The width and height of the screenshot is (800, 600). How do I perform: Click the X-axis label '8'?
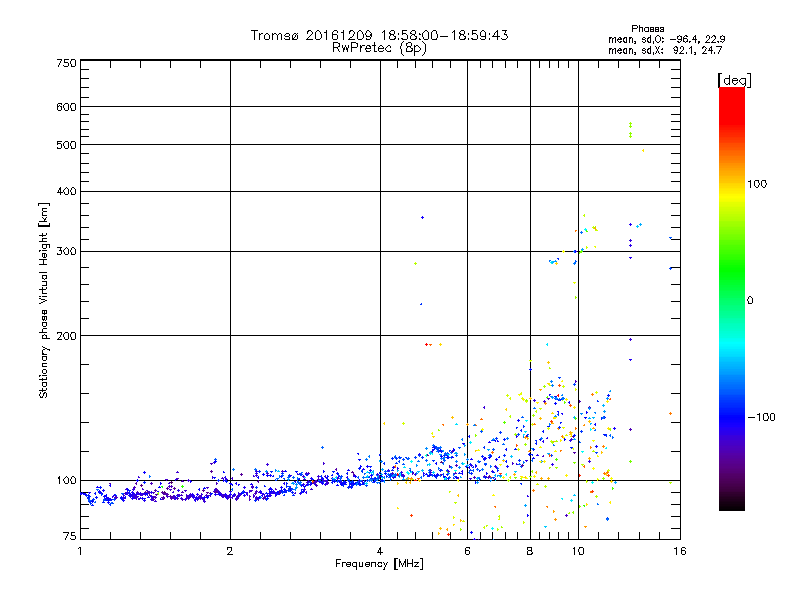click(x=530, y=551)
